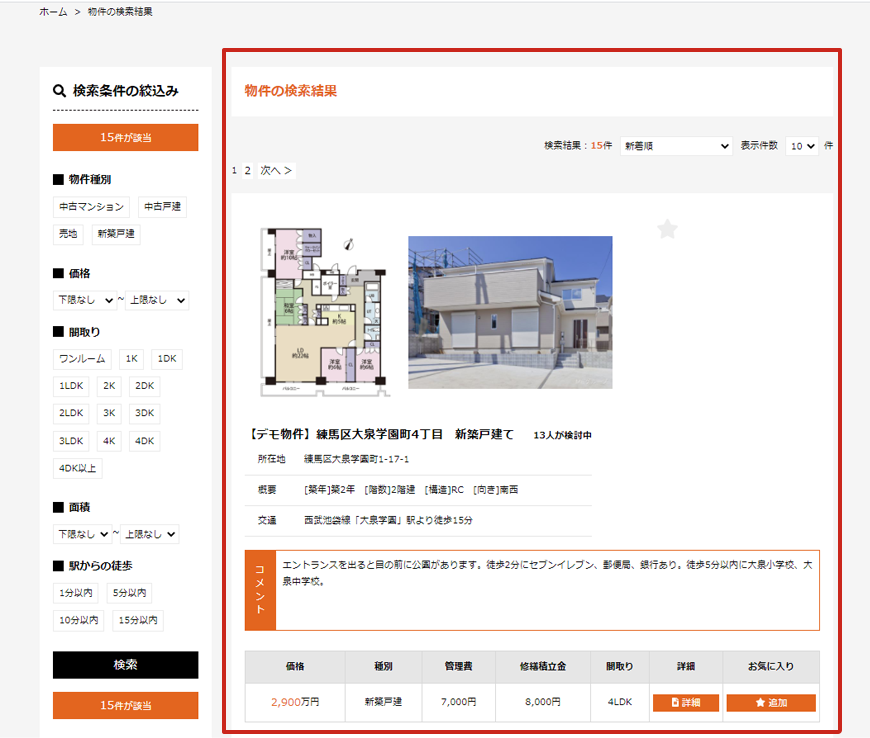Screen dimensions: 870x738
Task: Click the black 検索 search button
Action: (x=125, y=665)
